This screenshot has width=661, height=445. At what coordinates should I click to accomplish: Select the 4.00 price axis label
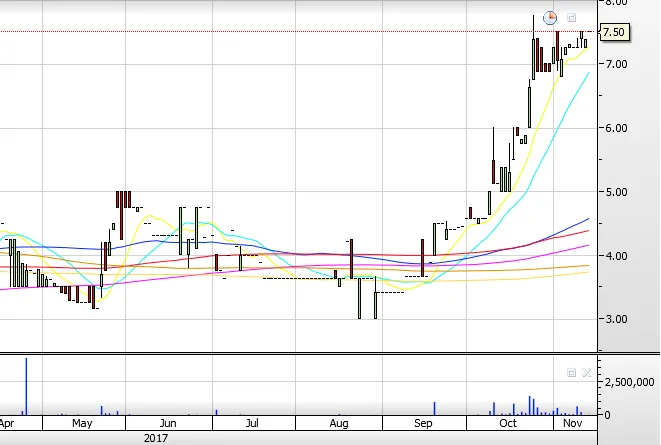click(616, 255)
